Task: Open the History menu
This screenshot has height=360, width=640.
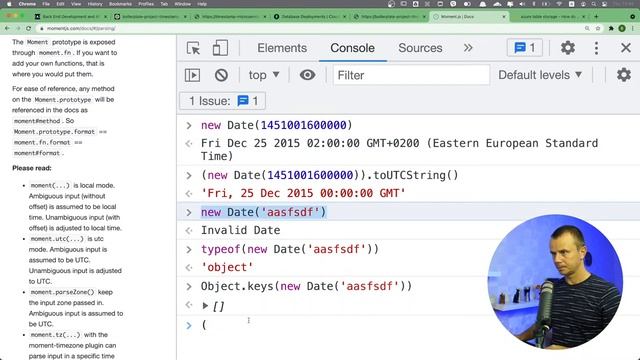Action: click(x=95, y=4)
